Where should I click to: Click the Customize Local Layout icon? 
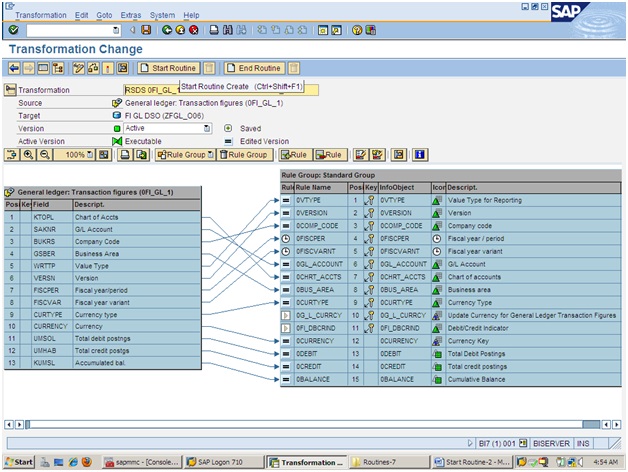[x=370, y=30]
